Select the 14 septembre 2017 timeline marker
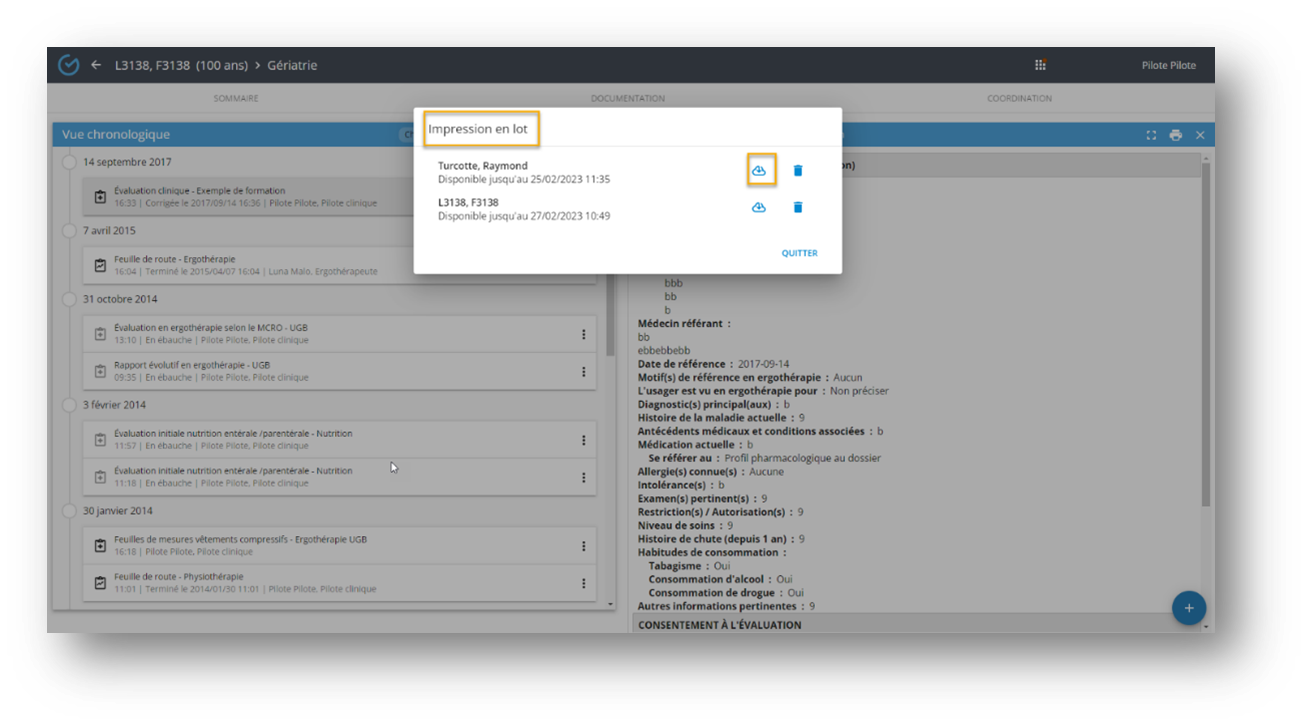1310x728 pixels. [69, 162]
